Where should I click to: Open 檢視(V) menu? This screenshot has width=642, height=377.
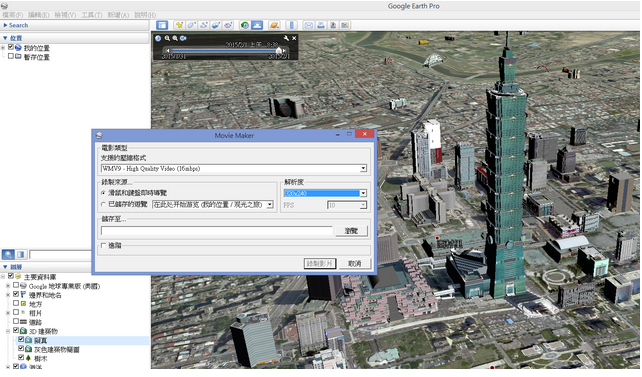[65, 15]
